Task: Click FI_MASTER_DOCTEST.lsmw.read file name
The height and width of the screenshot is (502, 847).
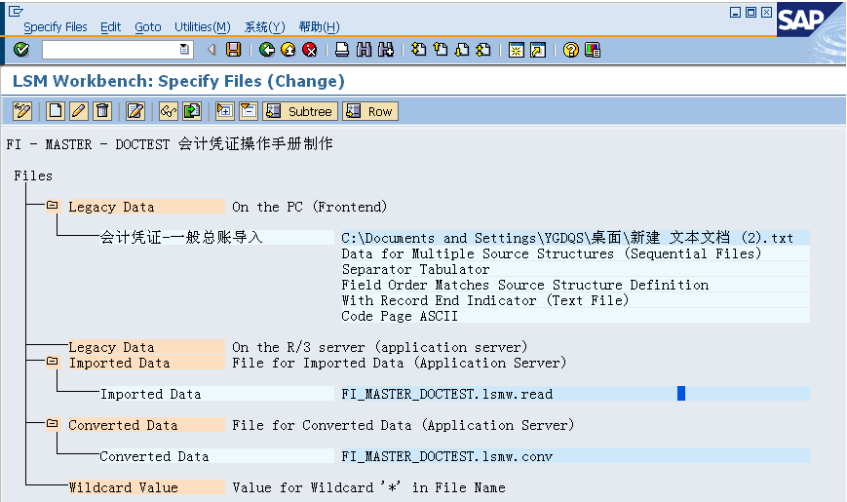Action: pyautogui.click(x=447, y=394)
